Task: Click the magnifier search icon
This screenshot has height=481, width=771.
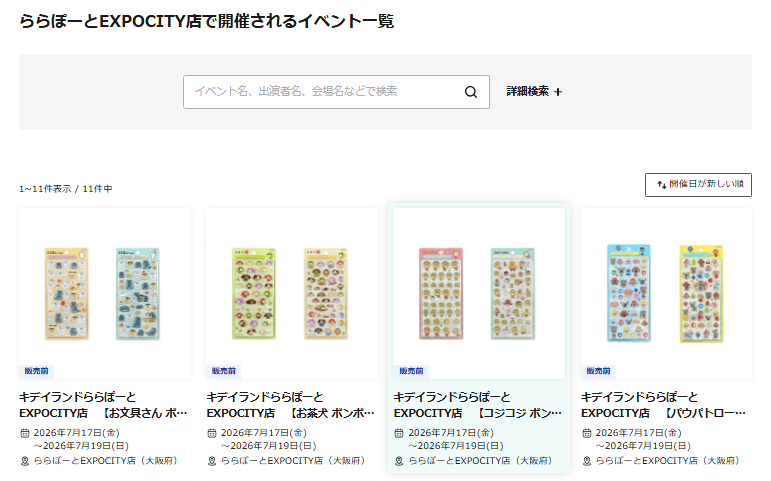Action: coord(471,92)
